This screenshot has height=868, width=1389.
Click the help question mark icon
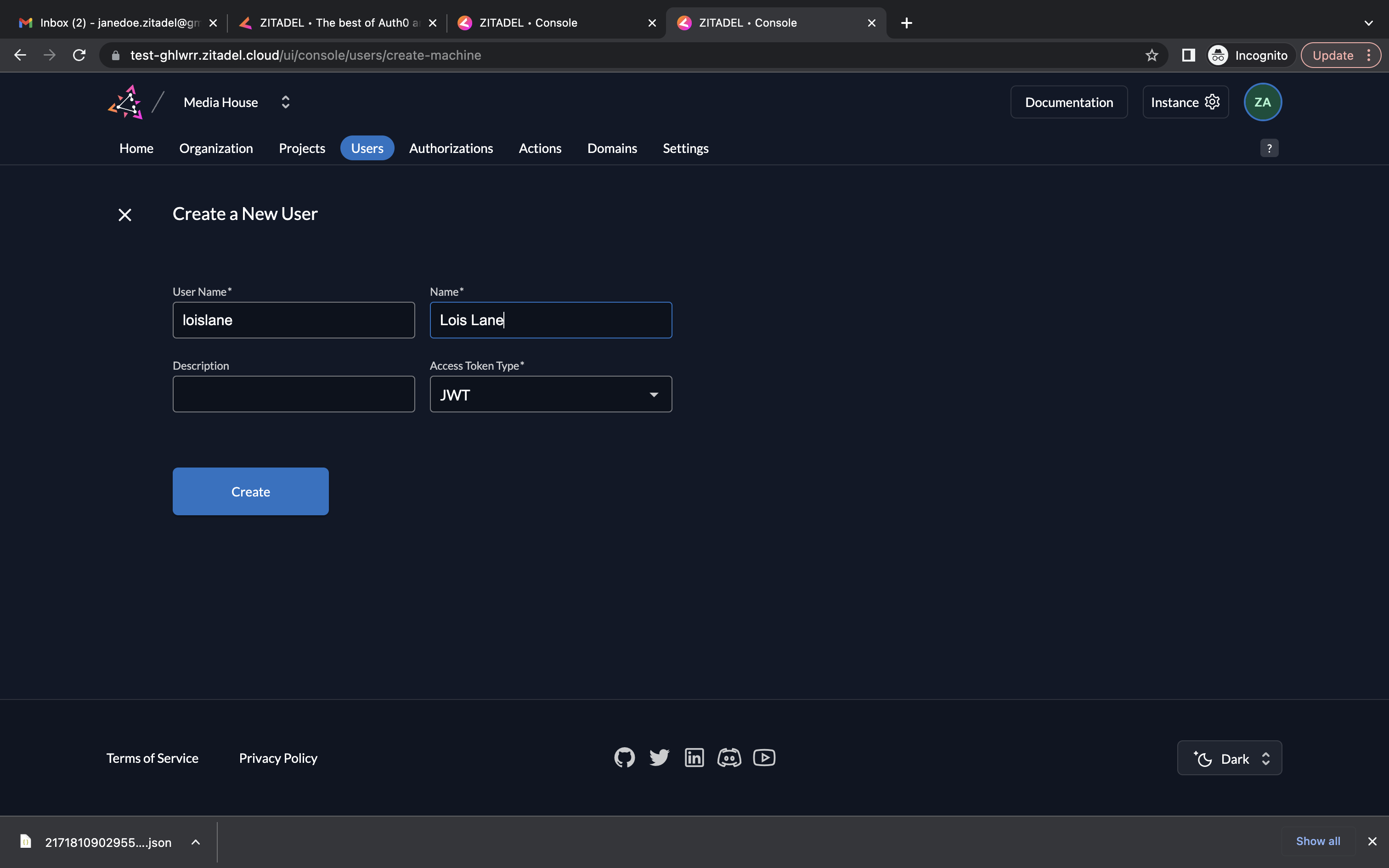coord(1269,148)
